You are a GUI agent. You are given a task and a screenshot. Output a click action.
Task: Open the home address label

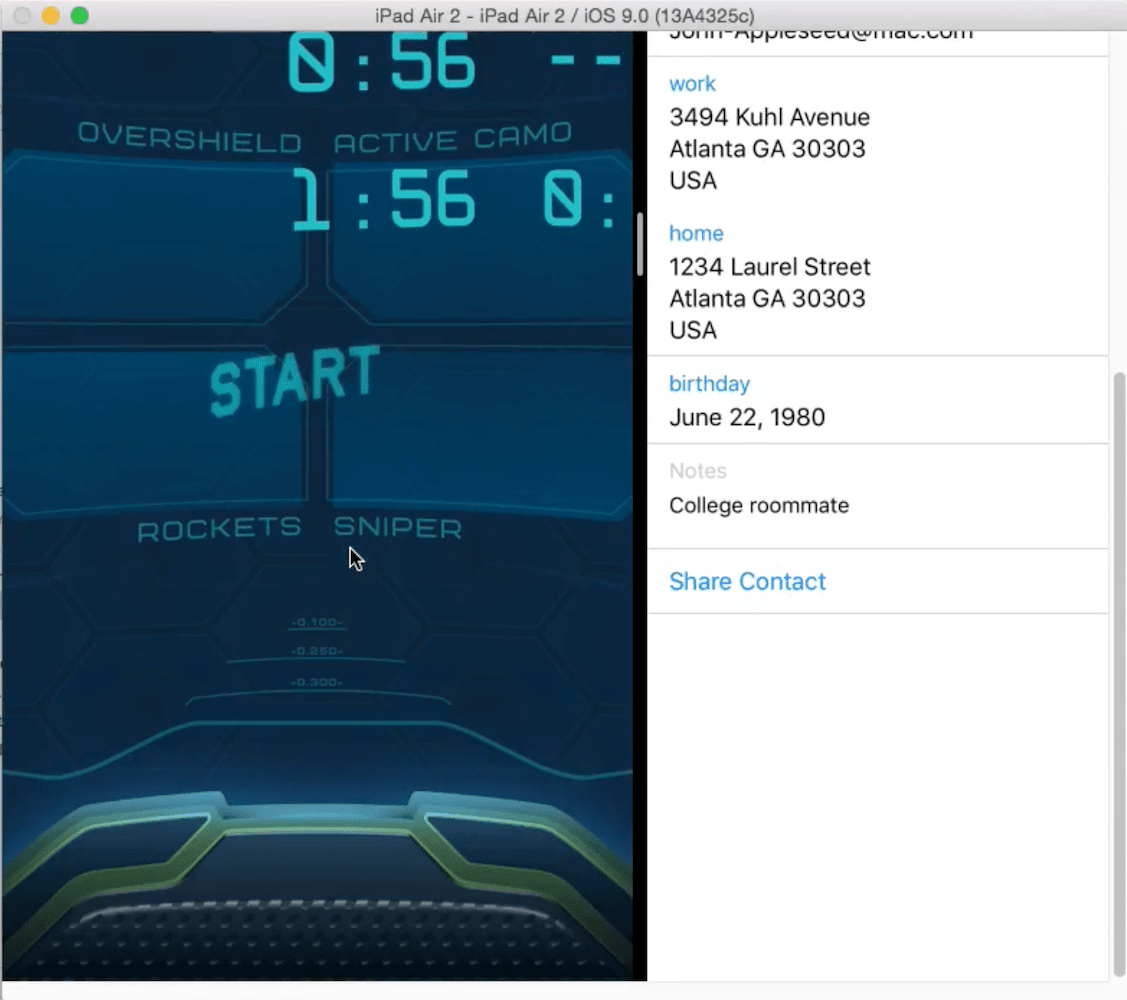(696, 234)
